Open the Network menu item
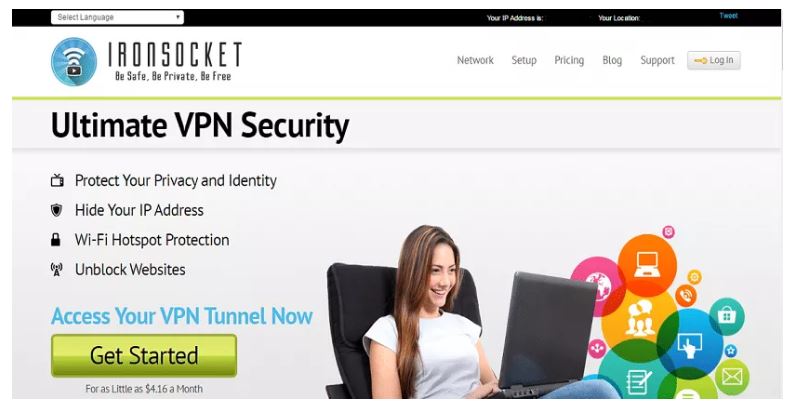The width and height of the screenshot is (787, 408). click(x=475, y=60)
